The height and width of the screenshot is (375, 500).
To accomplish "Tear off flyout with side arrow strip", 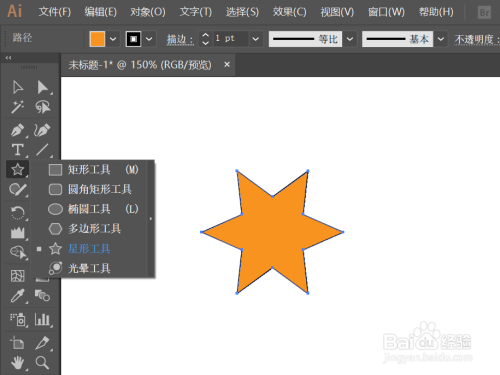I will click(151, 219).
